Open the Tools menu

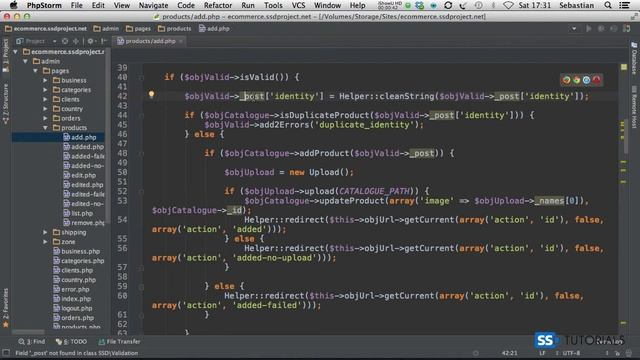(273, 5)
